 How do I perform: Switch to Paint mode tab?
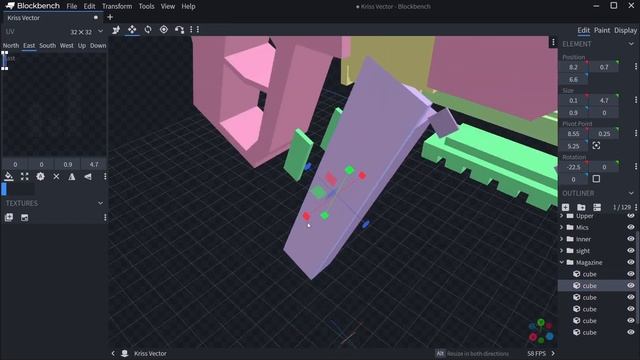(x=602, y=30)
